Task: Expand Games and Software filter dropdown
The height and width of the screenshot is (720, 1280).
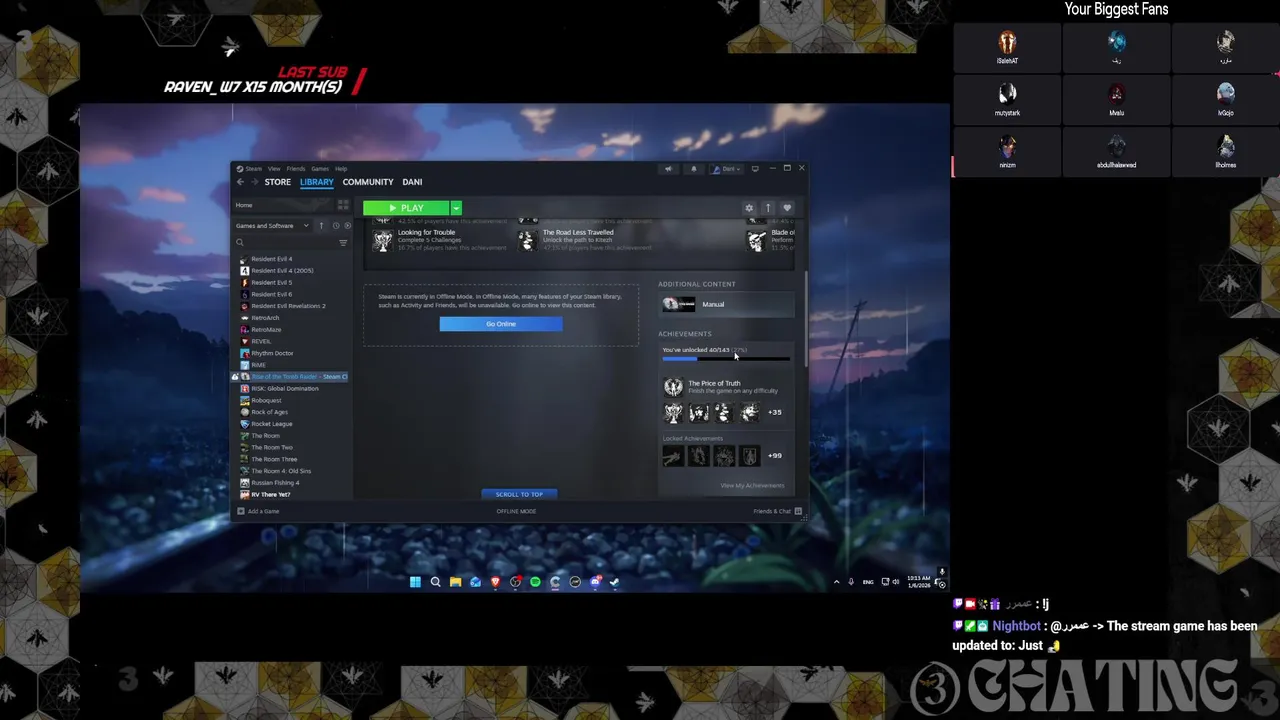Action: click(272, 226)
